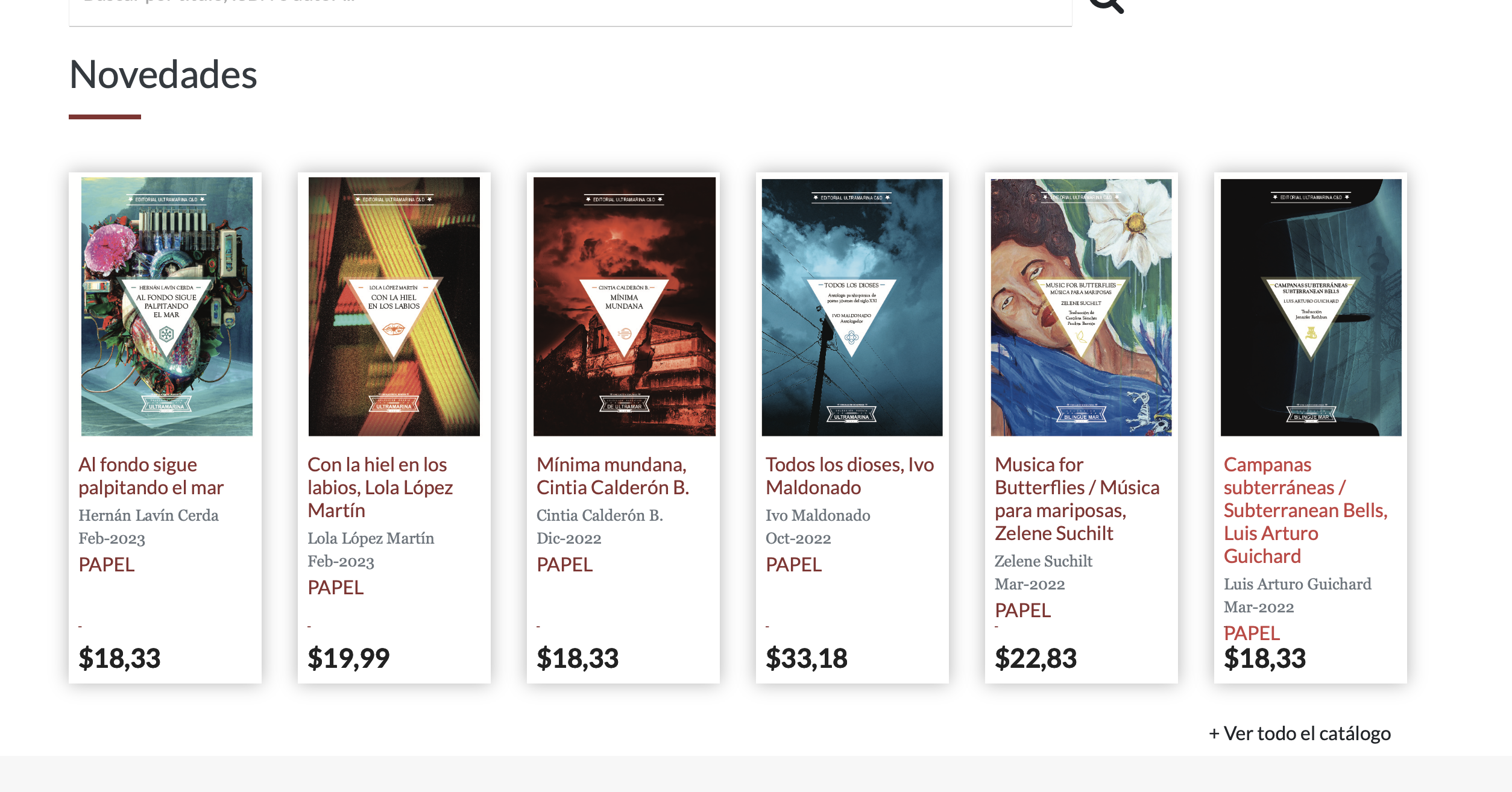Select the 'Mínima mundana' red book cover

(x=624, y=306)
